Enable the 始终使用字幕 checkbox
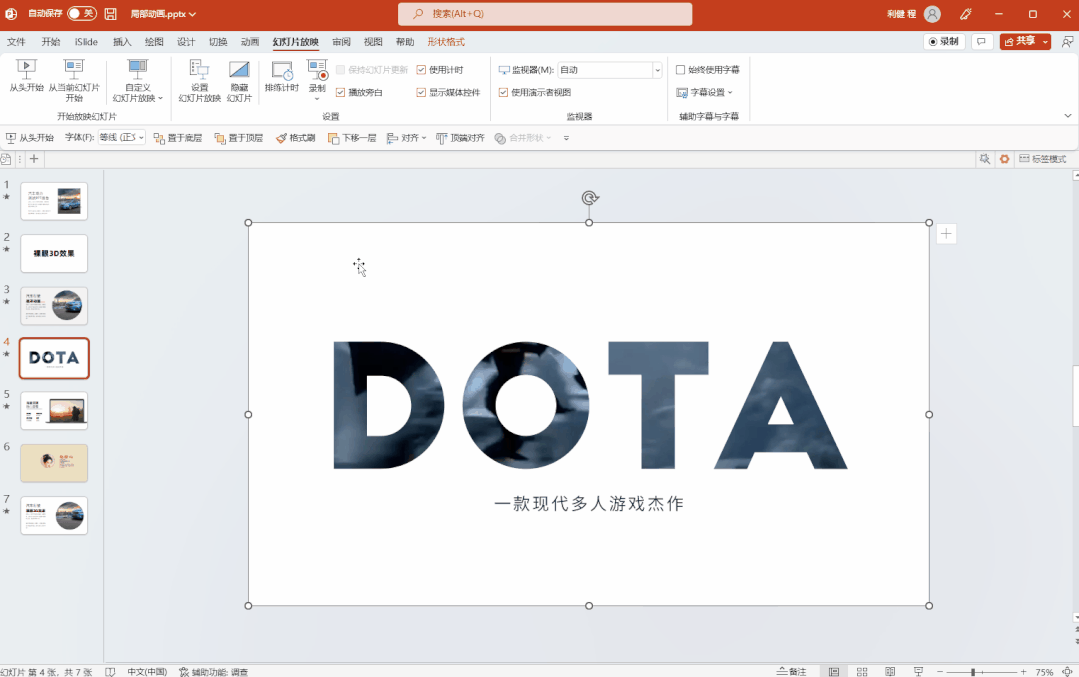 (680, 69)
